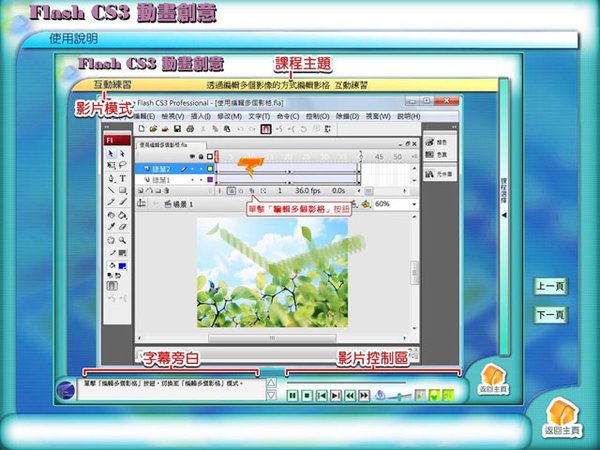Select the Text tool in Flash toolbox
The image size is (600, 450).
[x=123, y=178]
